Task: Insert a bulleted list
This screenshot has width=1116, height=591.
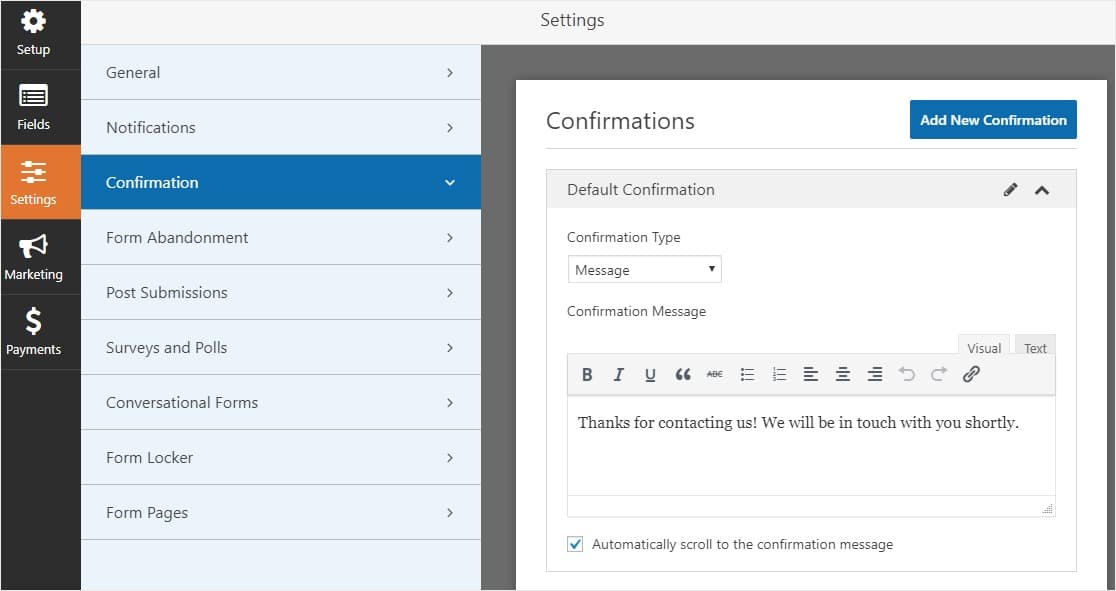Action: [x=747, y=375]
